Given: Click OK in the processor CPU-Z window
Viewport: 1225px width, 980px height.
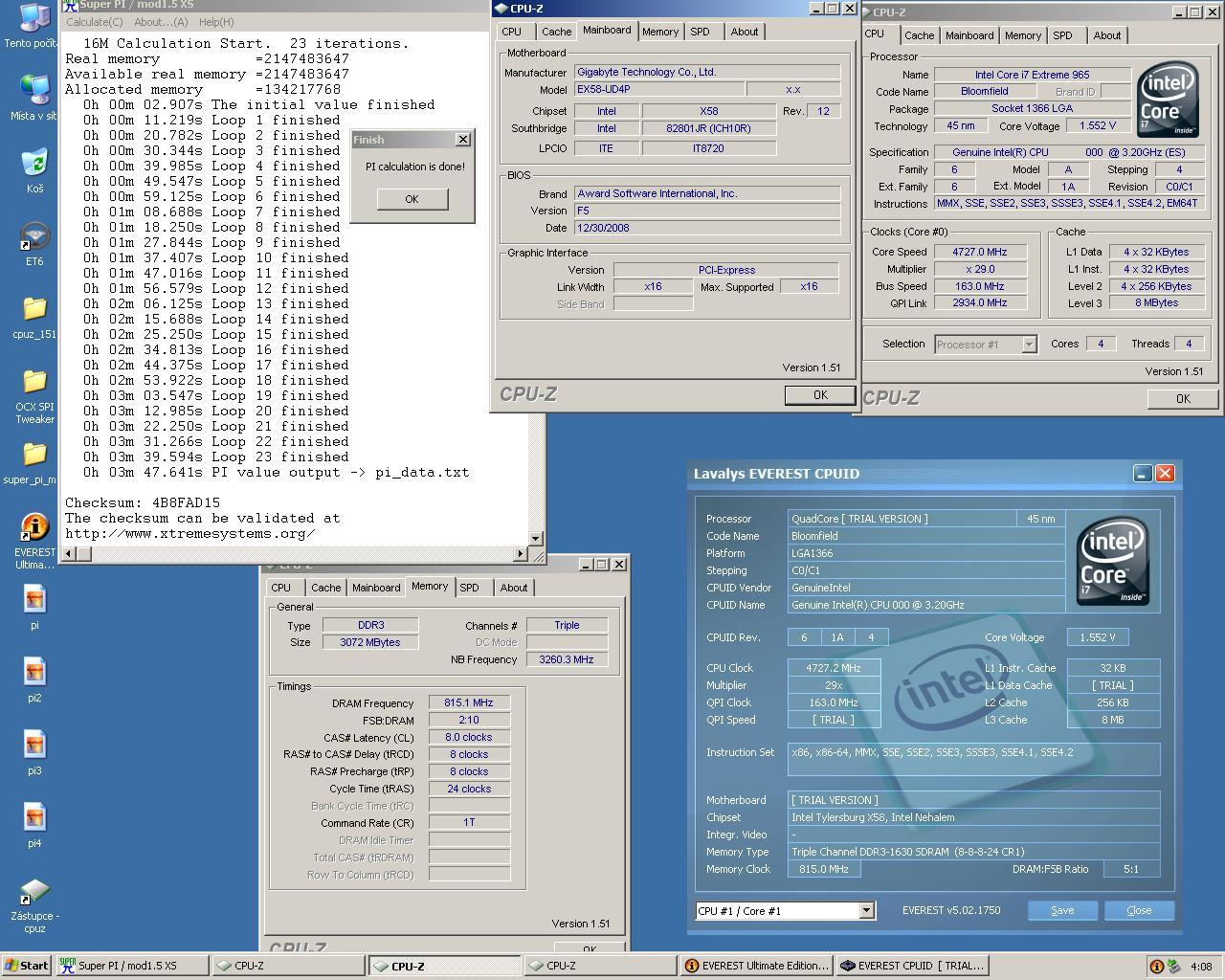Looking at the screenshot, I should coord(1183,399).
